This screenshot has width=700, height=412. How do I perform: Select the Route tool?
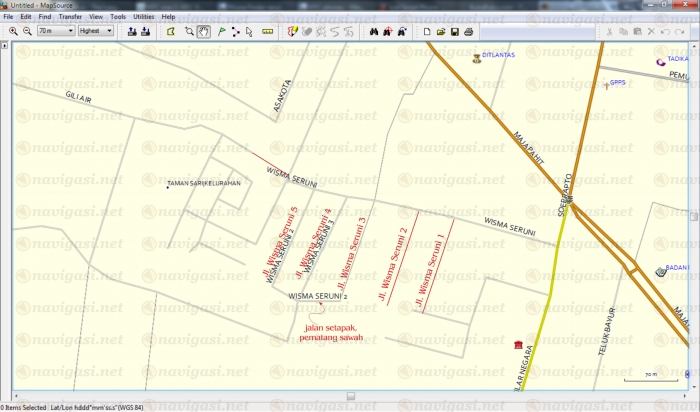point(236,31)
